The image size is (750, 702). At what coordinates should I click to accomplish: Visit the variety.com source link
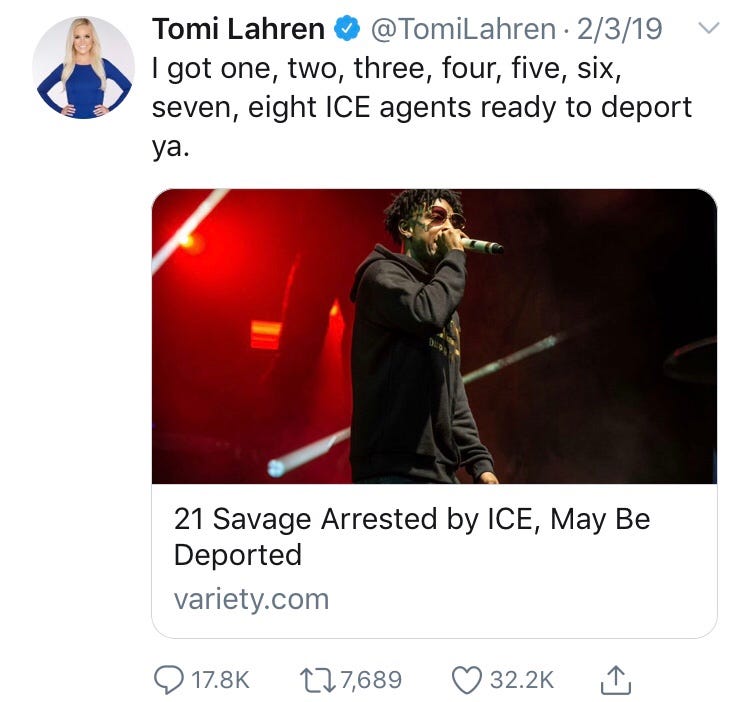tap(251, 599)
